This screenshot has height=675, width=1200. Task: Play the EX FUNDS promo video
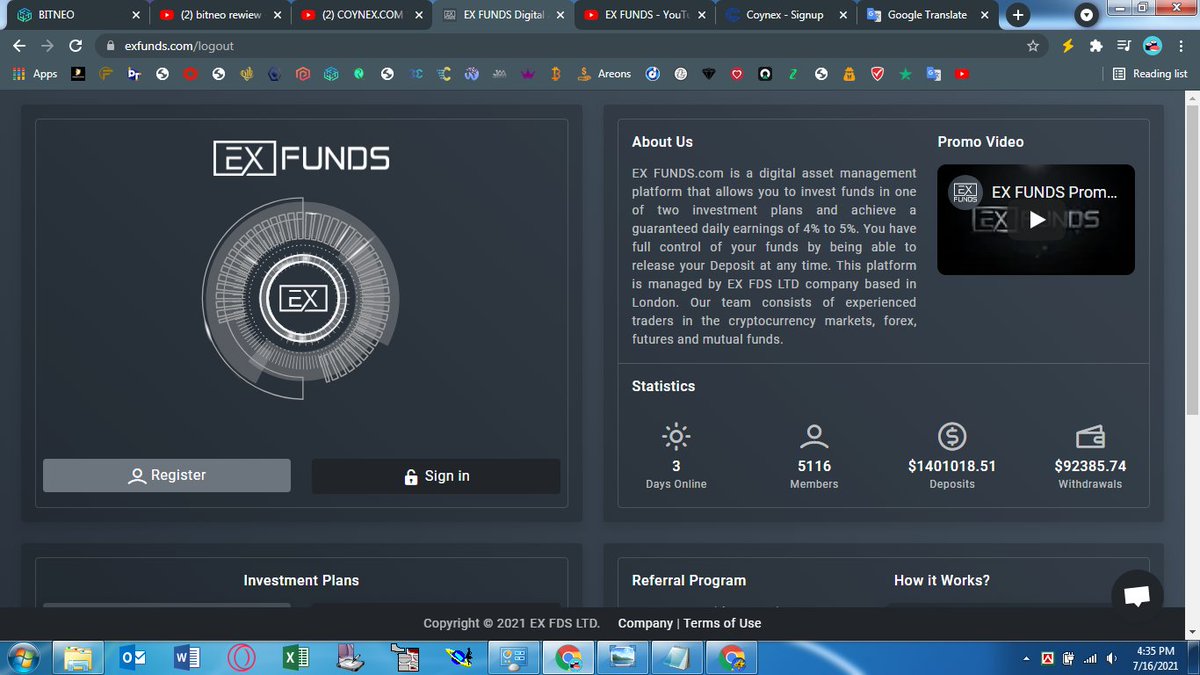[1036, 220]
